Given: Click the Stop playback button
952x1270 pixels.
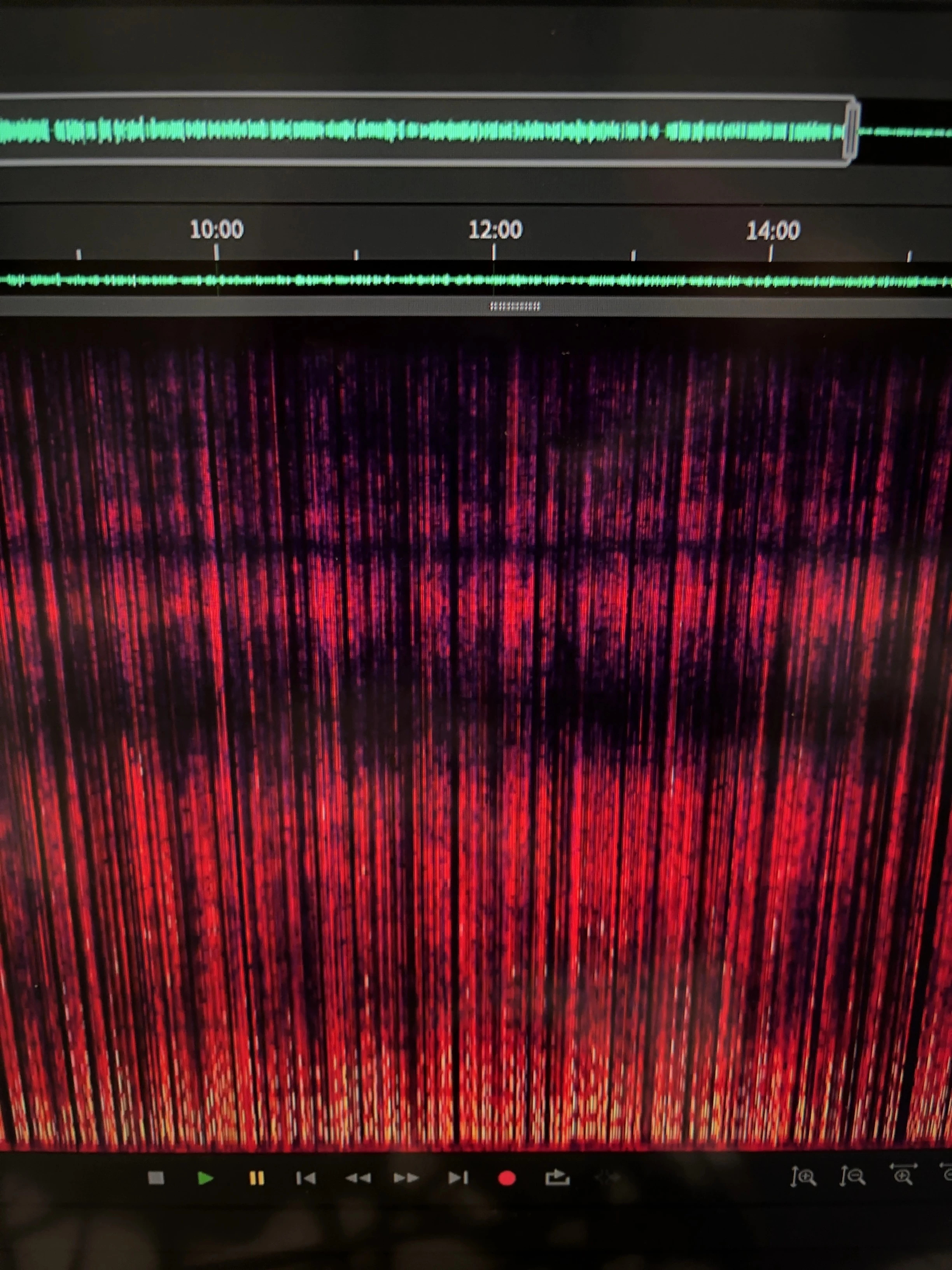Looking at the screenshot, I should 156,1178.
